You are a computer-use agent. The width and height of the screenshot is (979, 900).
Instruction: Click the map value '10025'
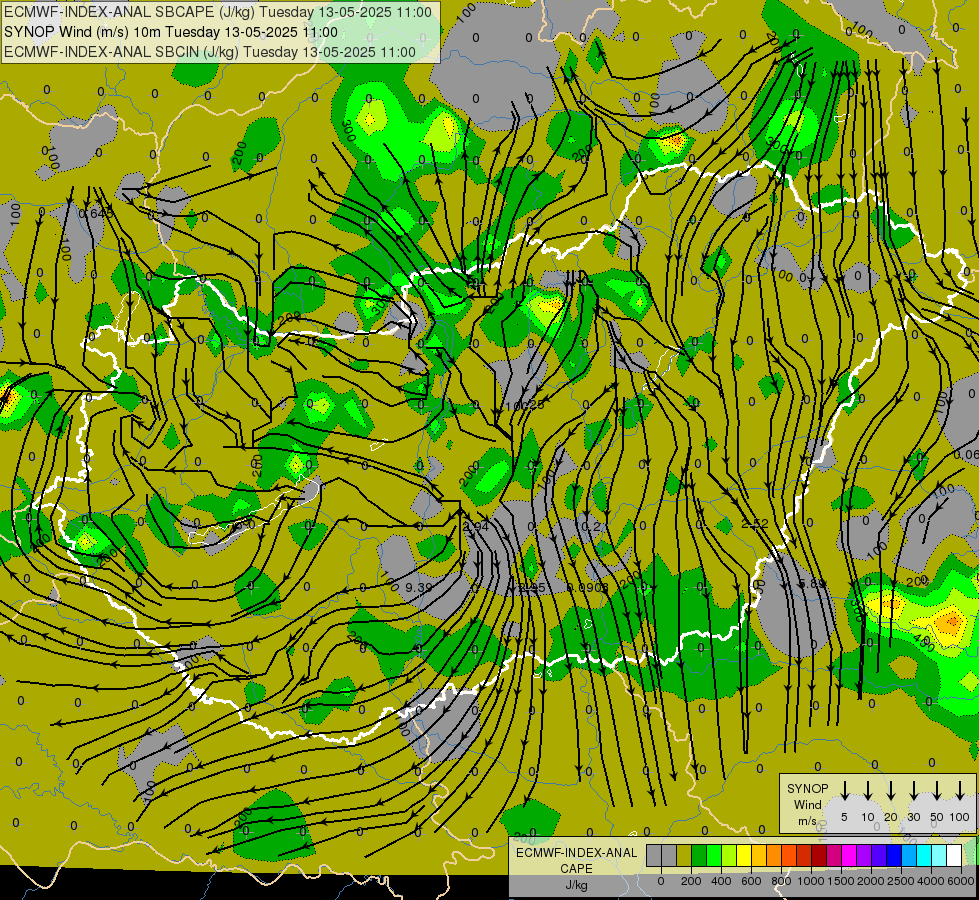[x=524, y=406]
